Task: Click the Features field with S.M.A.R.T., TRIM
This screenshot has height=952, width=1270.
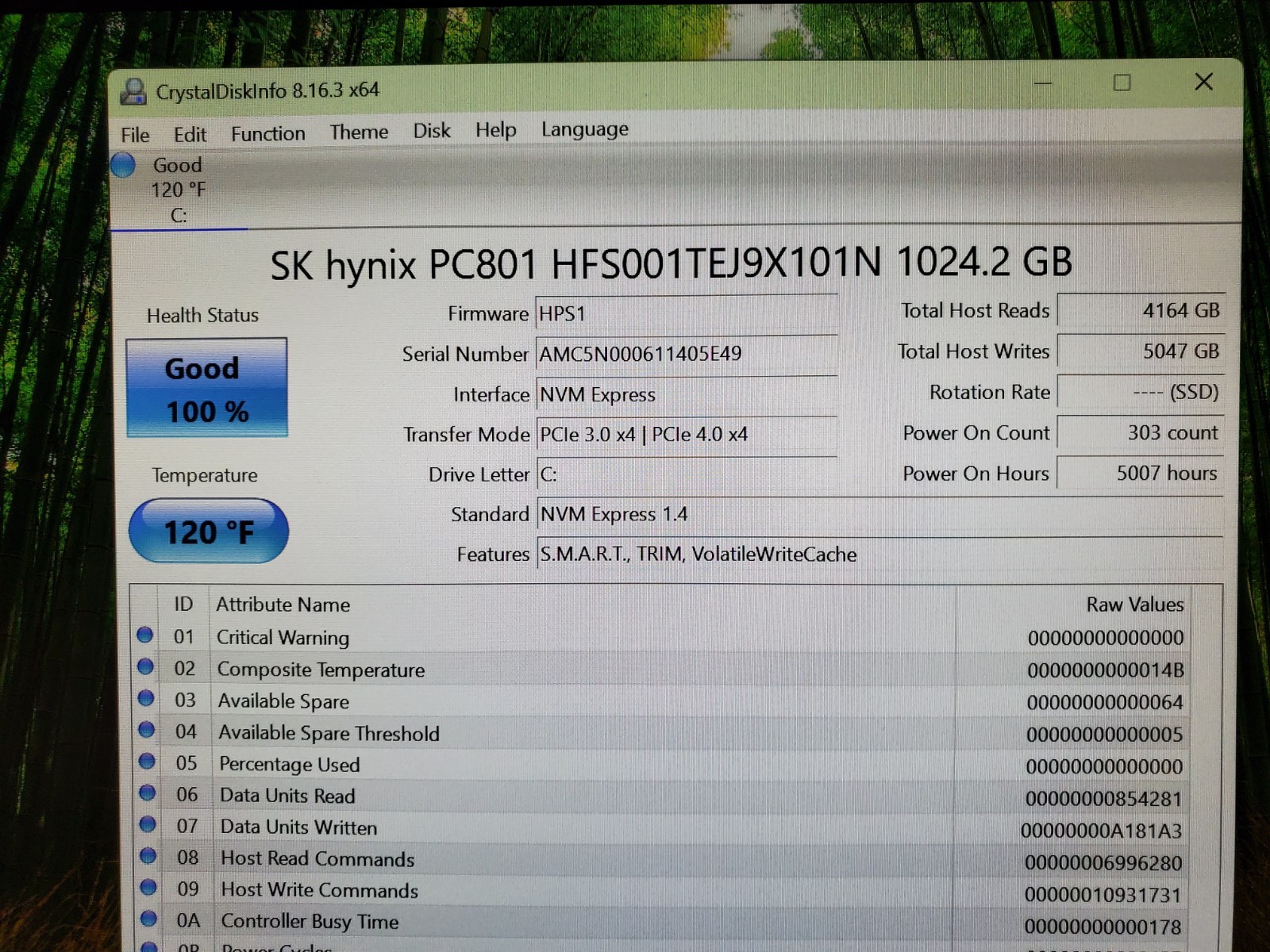Action: click(x=879, y=554)
